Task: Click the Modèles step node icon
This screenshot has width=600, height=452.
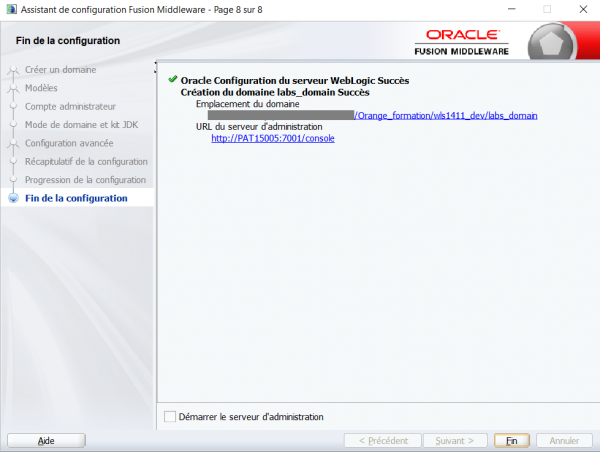Action: [x=13, y=88]
